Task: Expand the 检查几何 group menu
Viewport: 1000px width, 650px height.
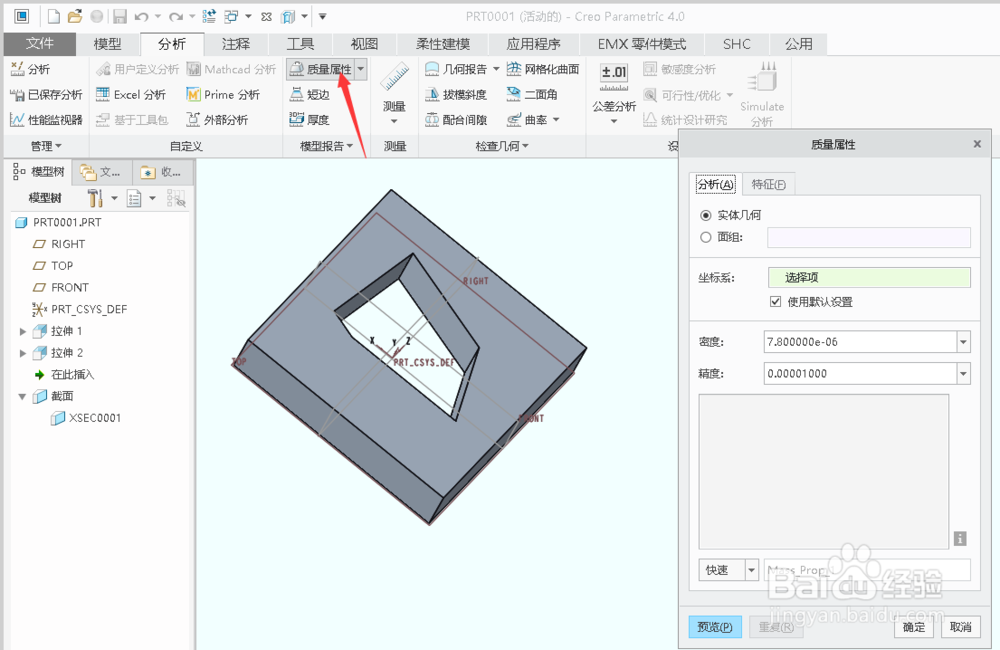Action: (502, 146)
